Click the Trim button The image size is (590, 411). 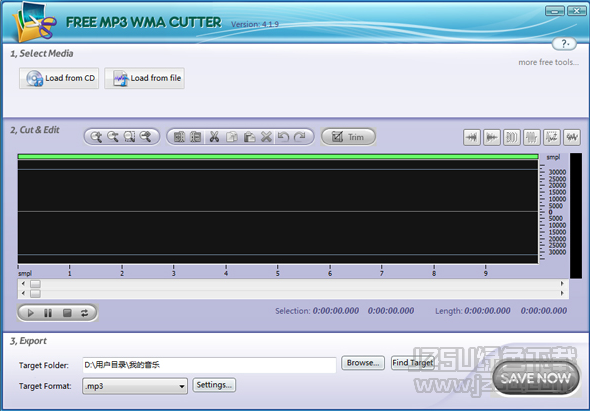coord(348,137)
